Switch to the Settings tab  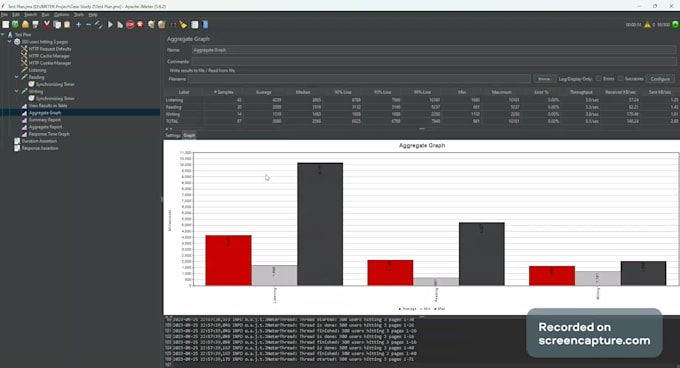[173, 135]
